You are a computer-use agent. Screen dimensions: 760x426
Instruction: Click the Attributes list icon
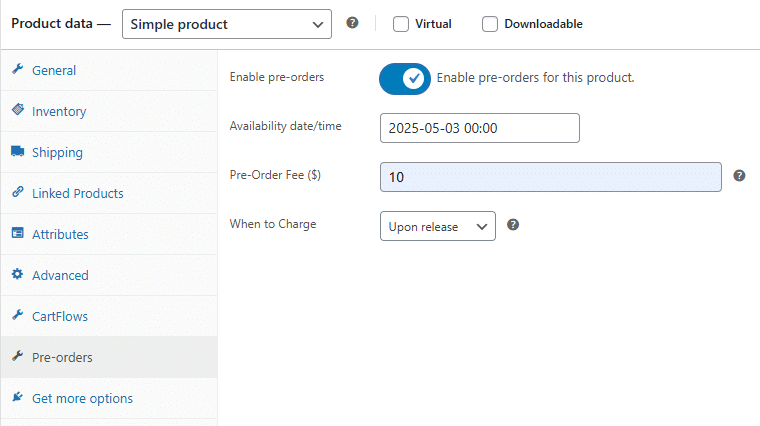click(18, 233)
